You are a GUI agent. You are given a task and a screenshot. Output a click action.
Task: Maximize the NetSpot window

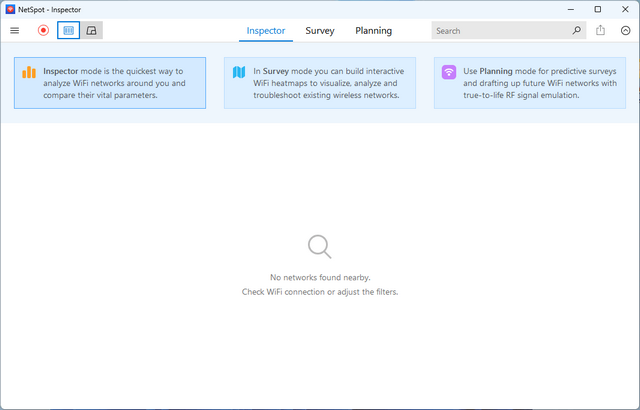598,9
